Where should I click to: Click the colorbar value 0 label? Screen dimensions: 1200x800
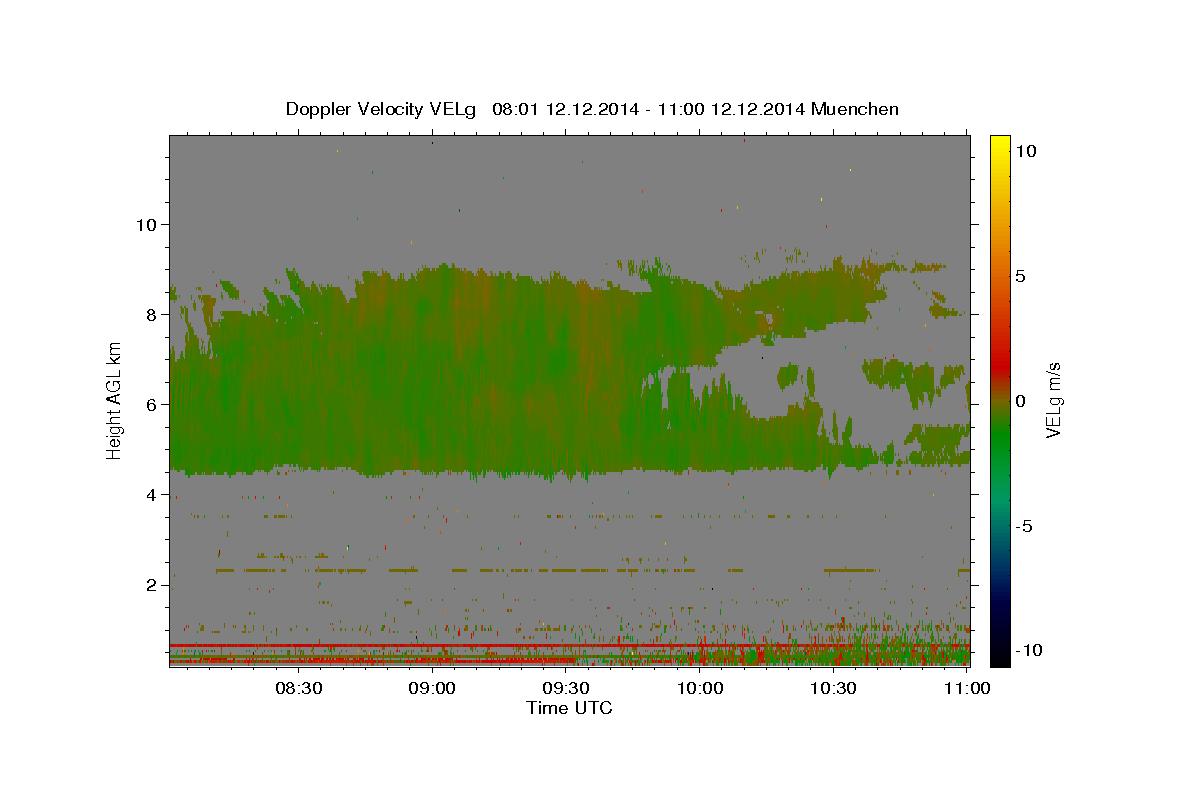[x=1021, y=401]
